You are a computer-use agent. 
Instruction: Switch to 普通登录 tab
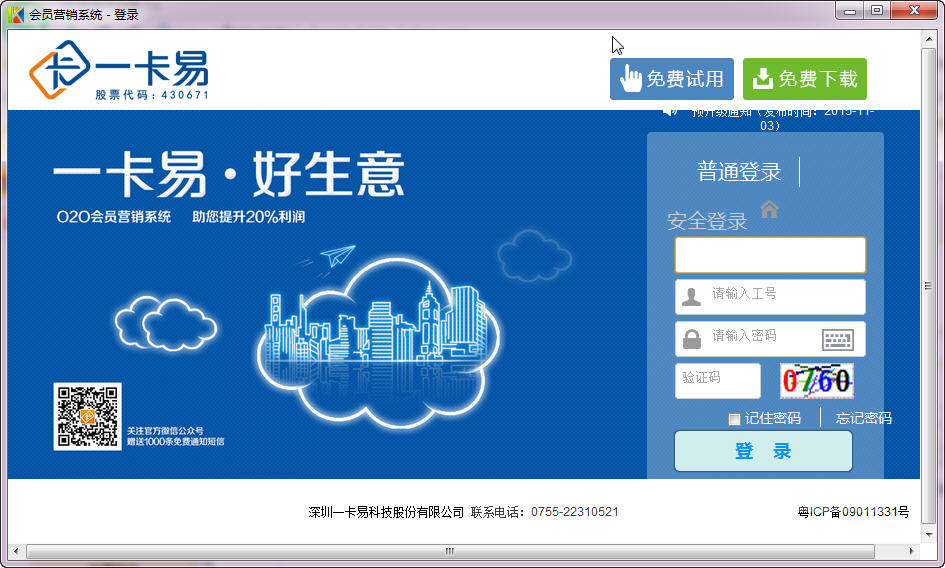coord(739,172)
